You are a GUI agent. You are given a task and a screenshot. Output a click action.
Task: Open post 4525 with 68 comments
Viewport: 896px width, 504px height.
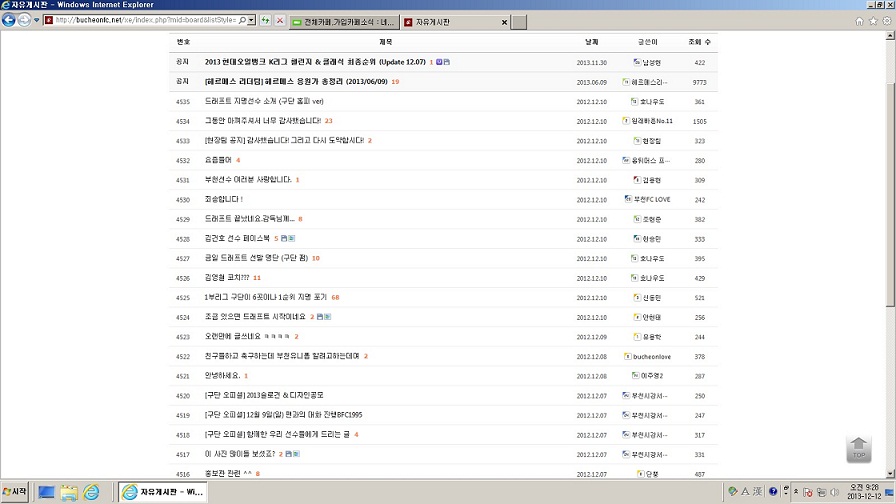click(x=266, y=297)
